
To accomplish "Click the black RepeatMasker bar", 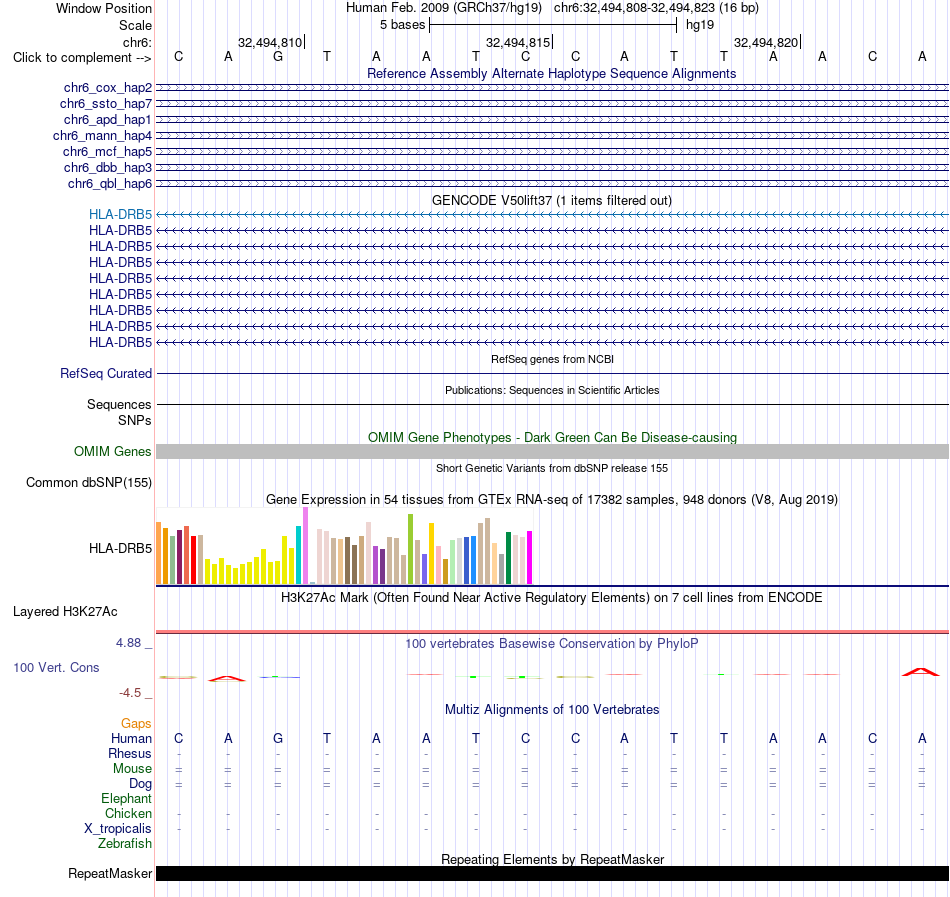I will tap(552, 873).
